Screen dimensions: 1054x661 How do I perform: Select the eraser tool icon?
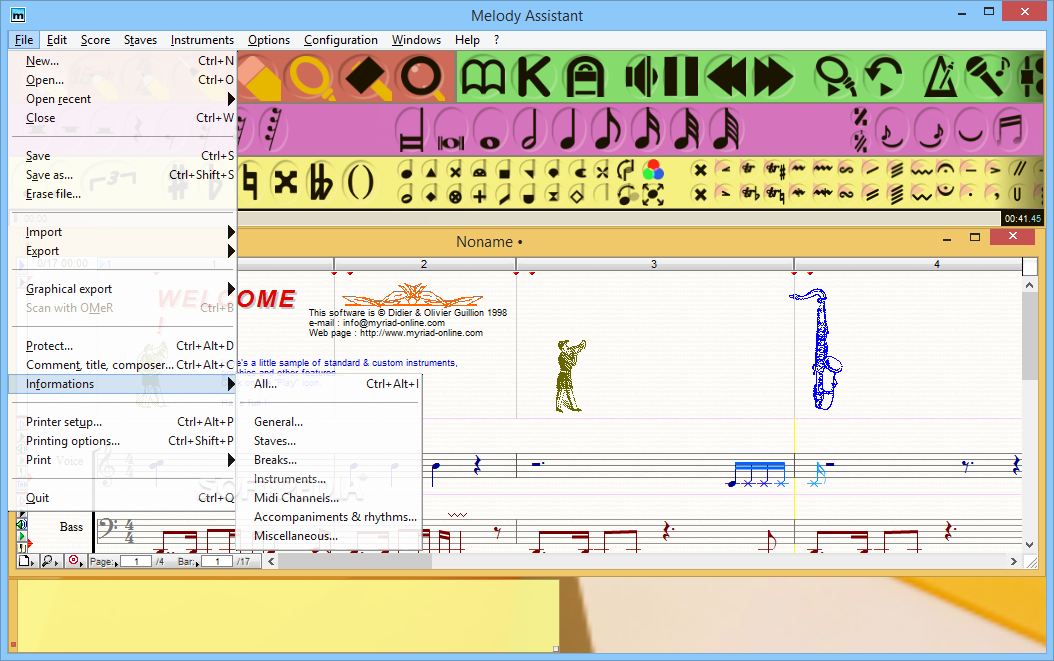click(259, 78)
